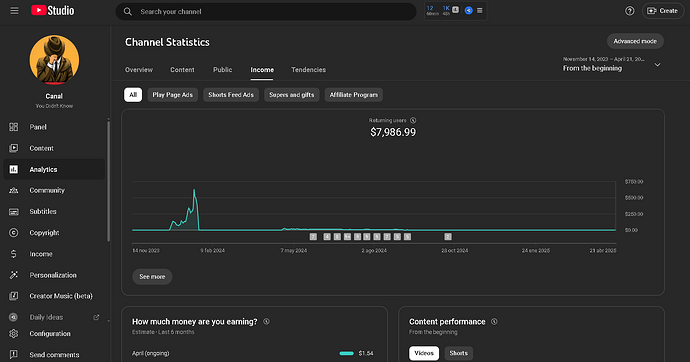Expand the date range chevron
Screen dimensions: 690x362
click(657, 65)
